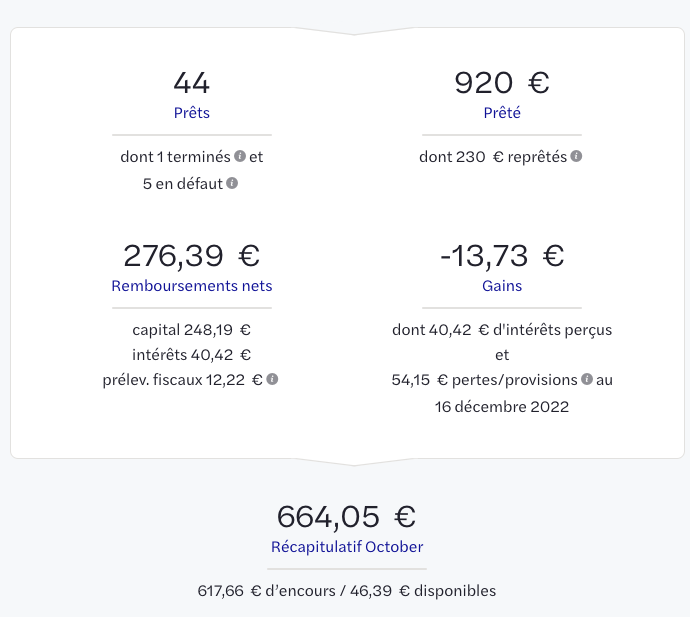Click the "Prêté" link
The image size is (690, 617).
tap(502, 113)
